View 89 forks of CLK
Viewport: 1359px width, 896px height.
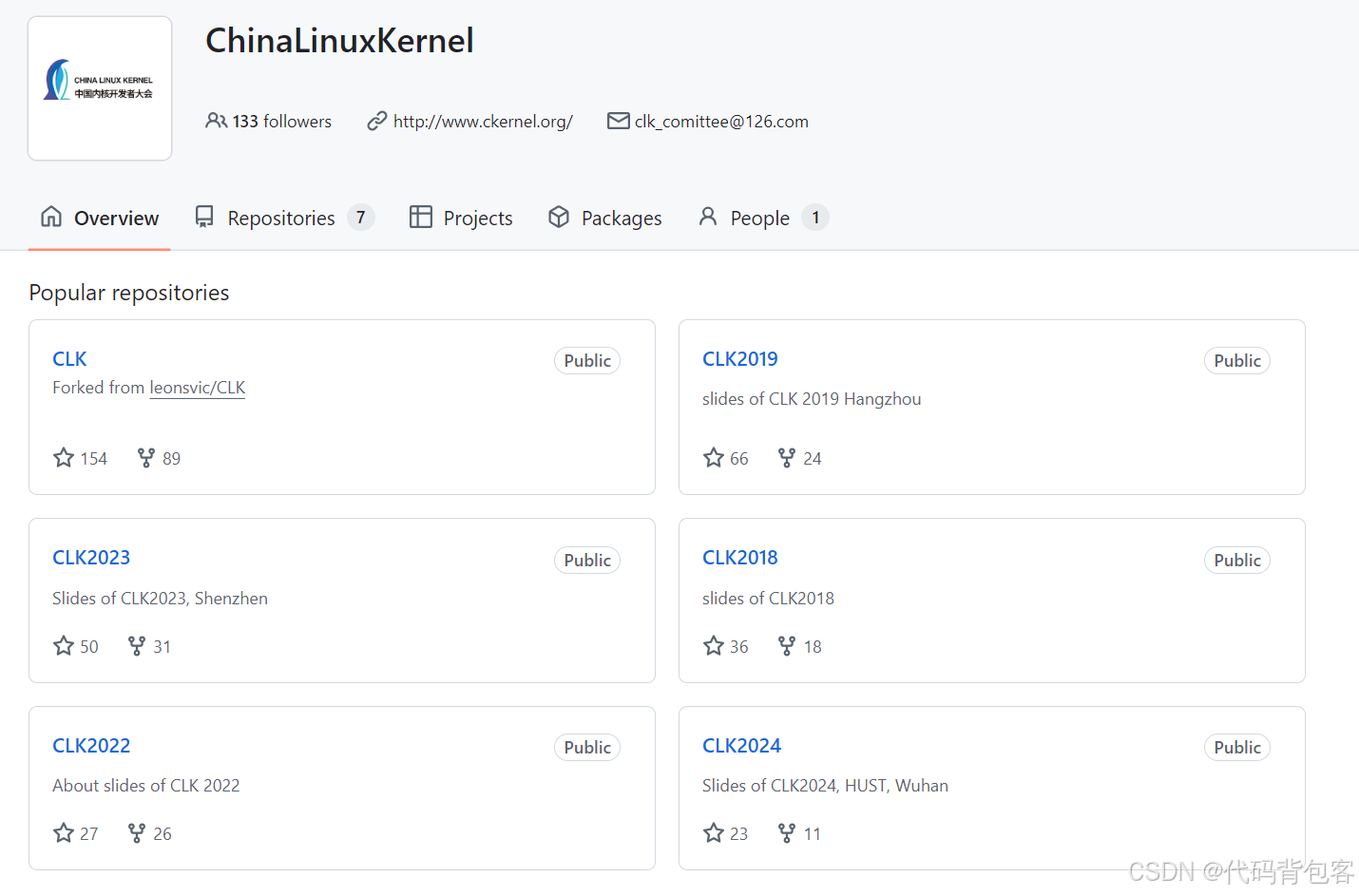coord(171,459)
